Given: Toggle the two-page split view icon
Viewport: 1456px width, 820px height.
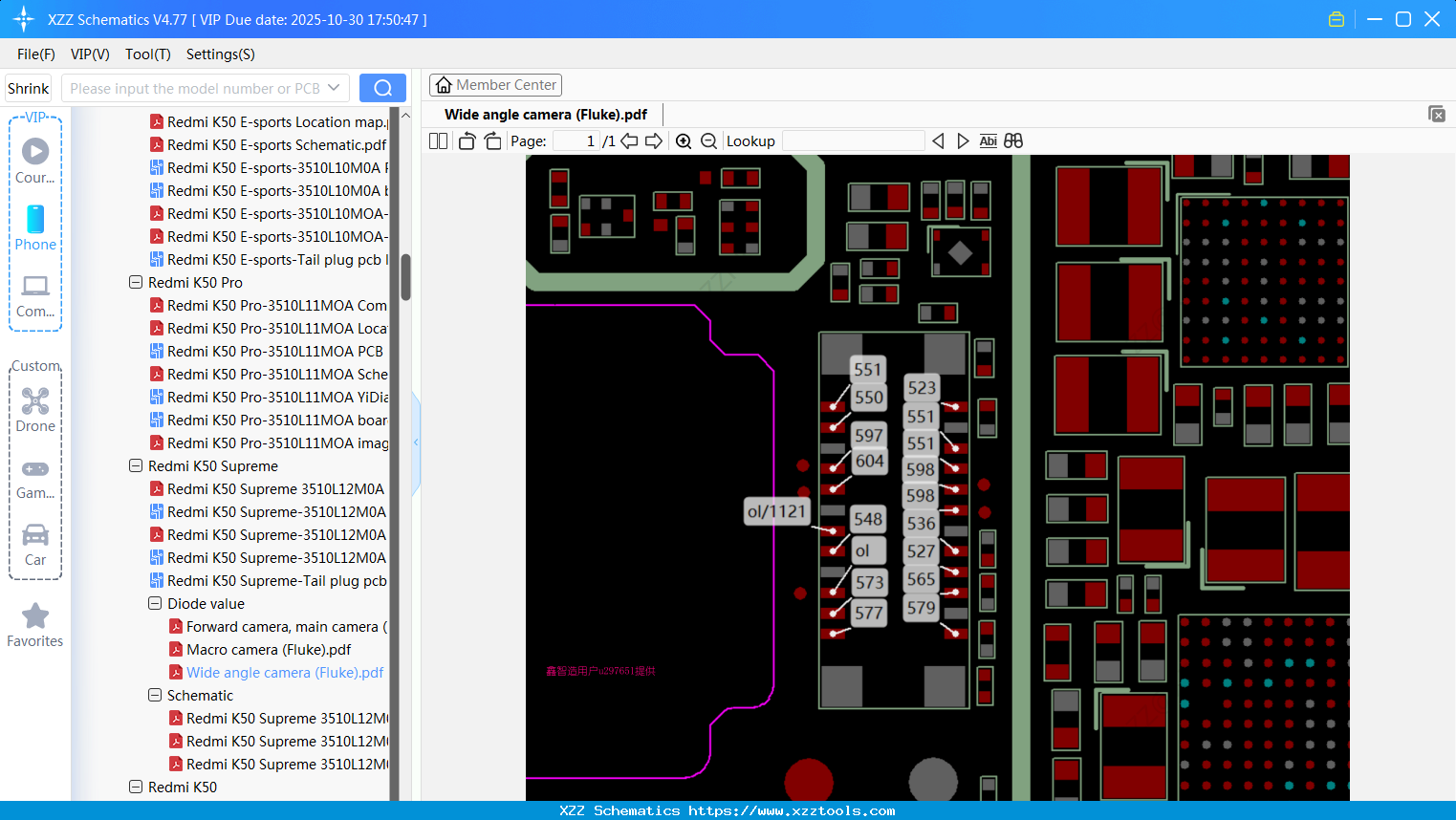Looking at the screenshot, I should coord(439,141).
